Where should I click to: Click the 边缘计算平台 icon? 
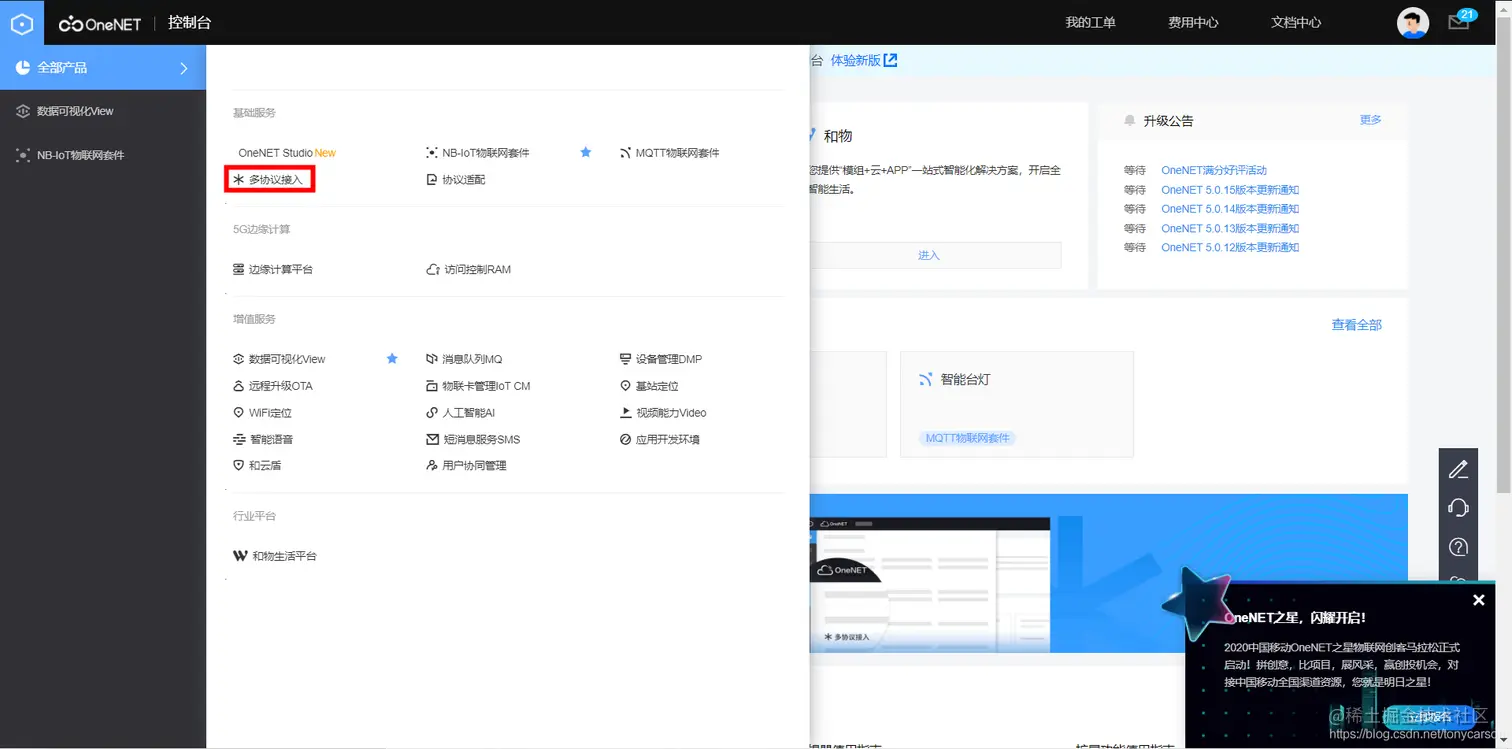(238, 270)
